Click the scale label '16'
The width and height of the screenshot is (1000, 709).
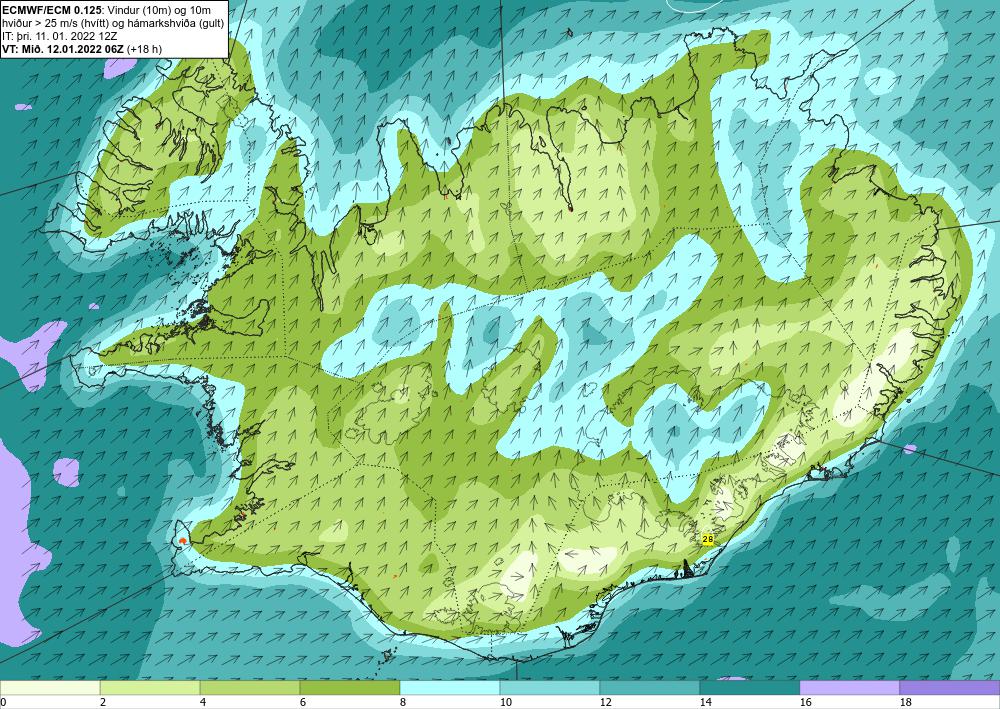point(805,703)
